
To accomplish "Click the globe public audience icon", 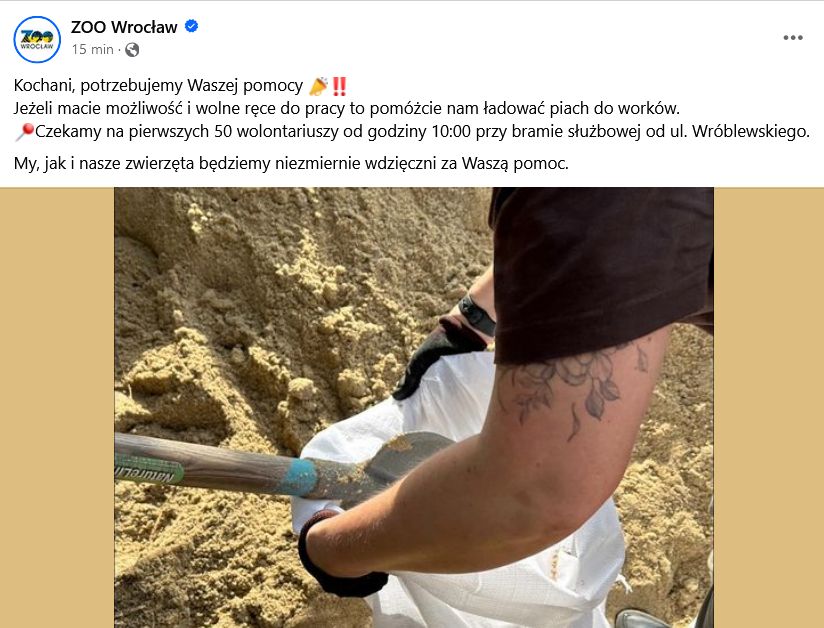I will pos(132,49).
